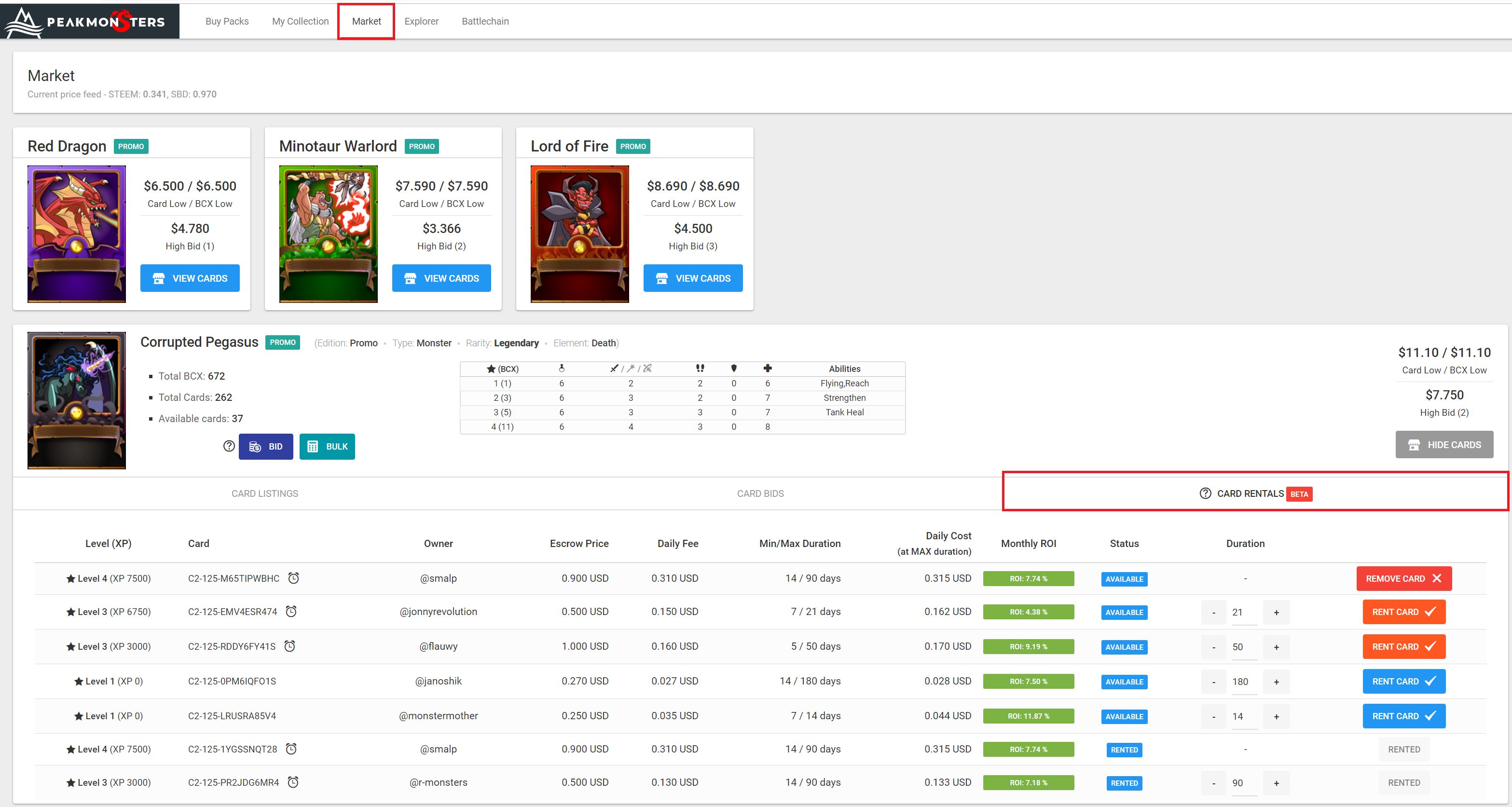The height and width of the screenshot is (807, 1512).
Task: Click the PROMO badge next to Corrupted Pegasus
Action: tap(282, 342)
